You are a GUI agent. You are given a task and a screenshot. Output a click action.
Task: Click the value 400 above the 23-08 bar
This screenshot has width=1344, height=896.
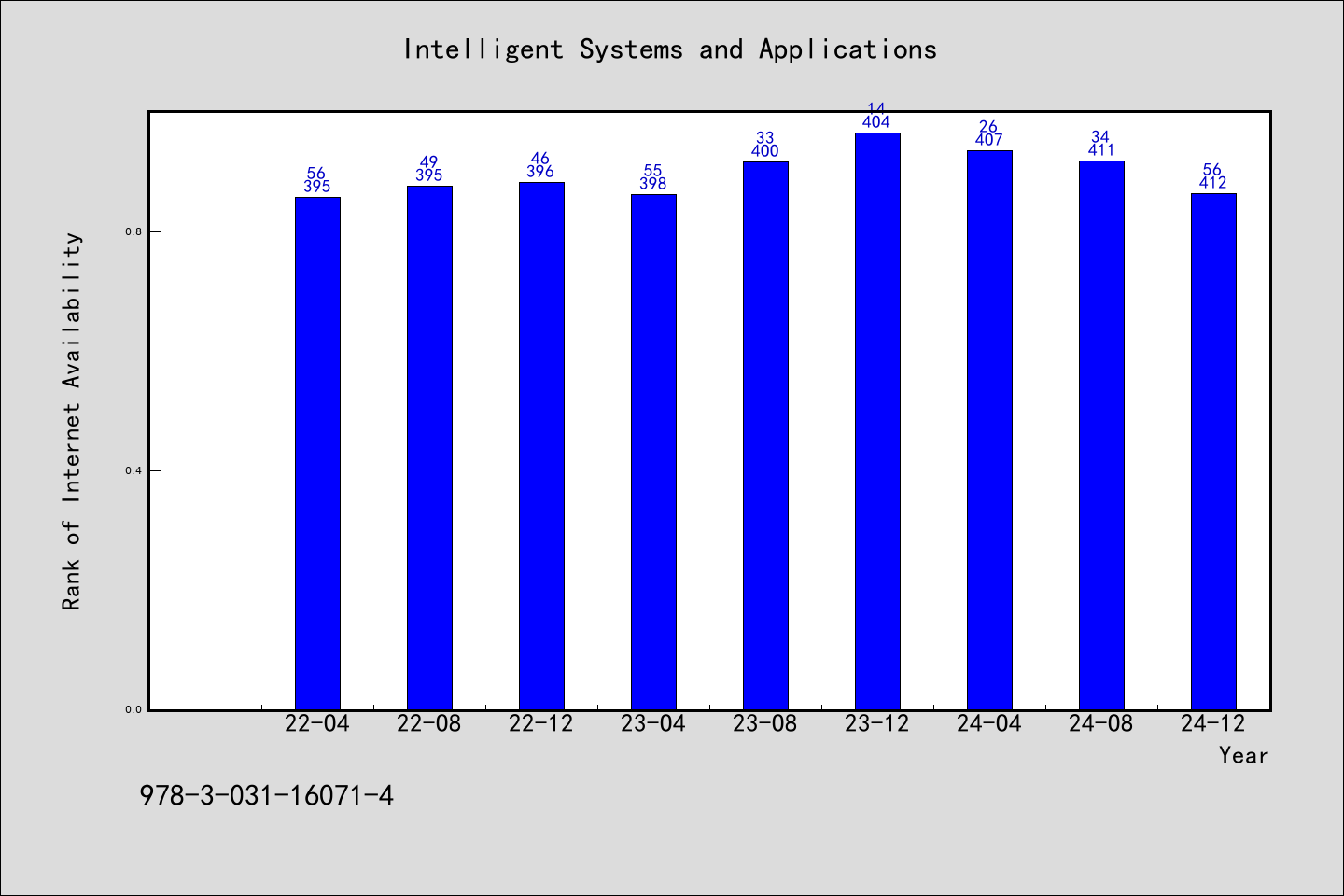(764, 151)
